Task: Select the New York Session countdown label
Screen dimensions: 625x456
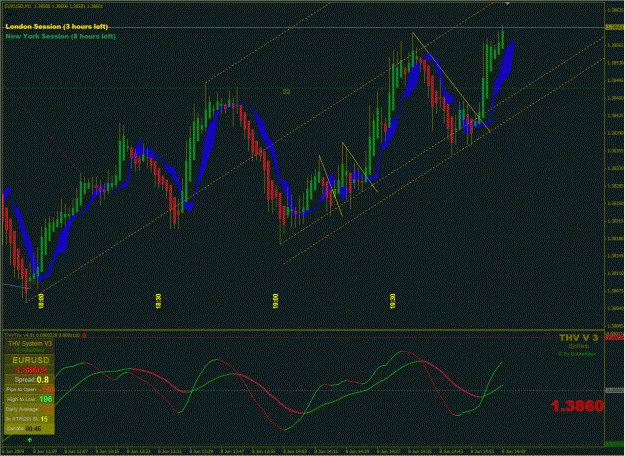Action: coord(61,36)
